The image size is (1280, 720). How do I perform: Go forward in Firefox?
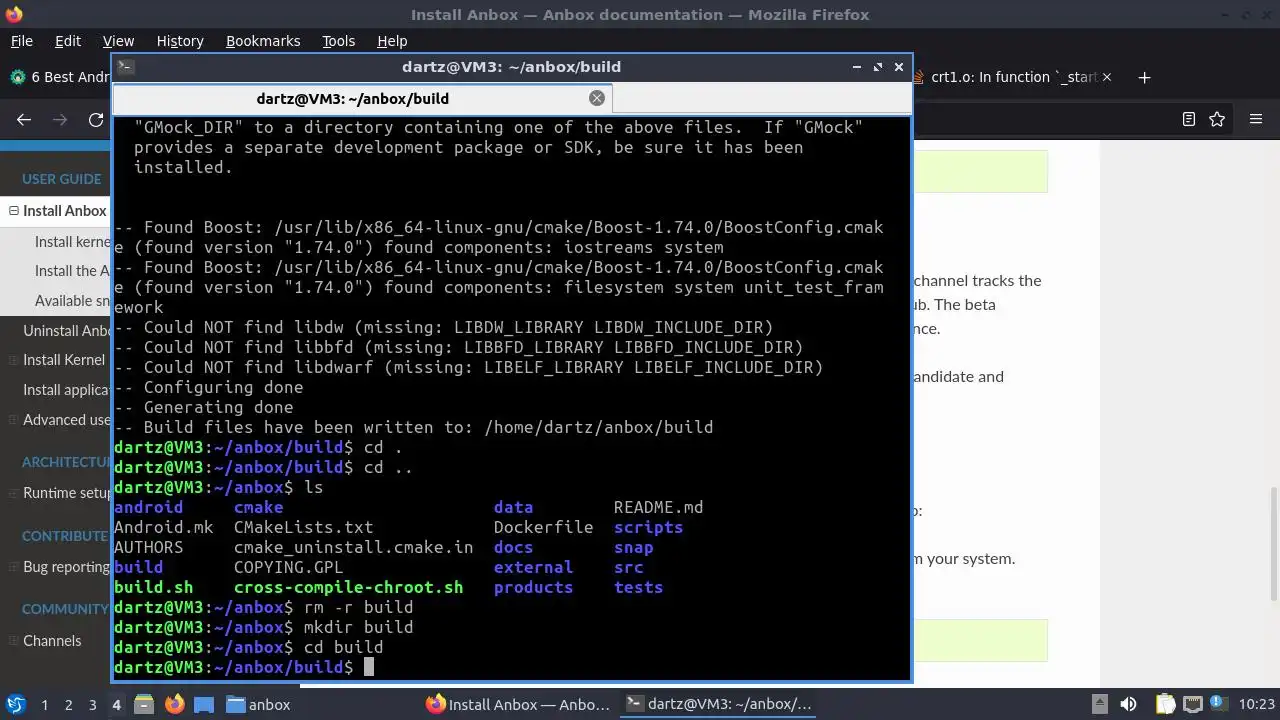point(60,119)
